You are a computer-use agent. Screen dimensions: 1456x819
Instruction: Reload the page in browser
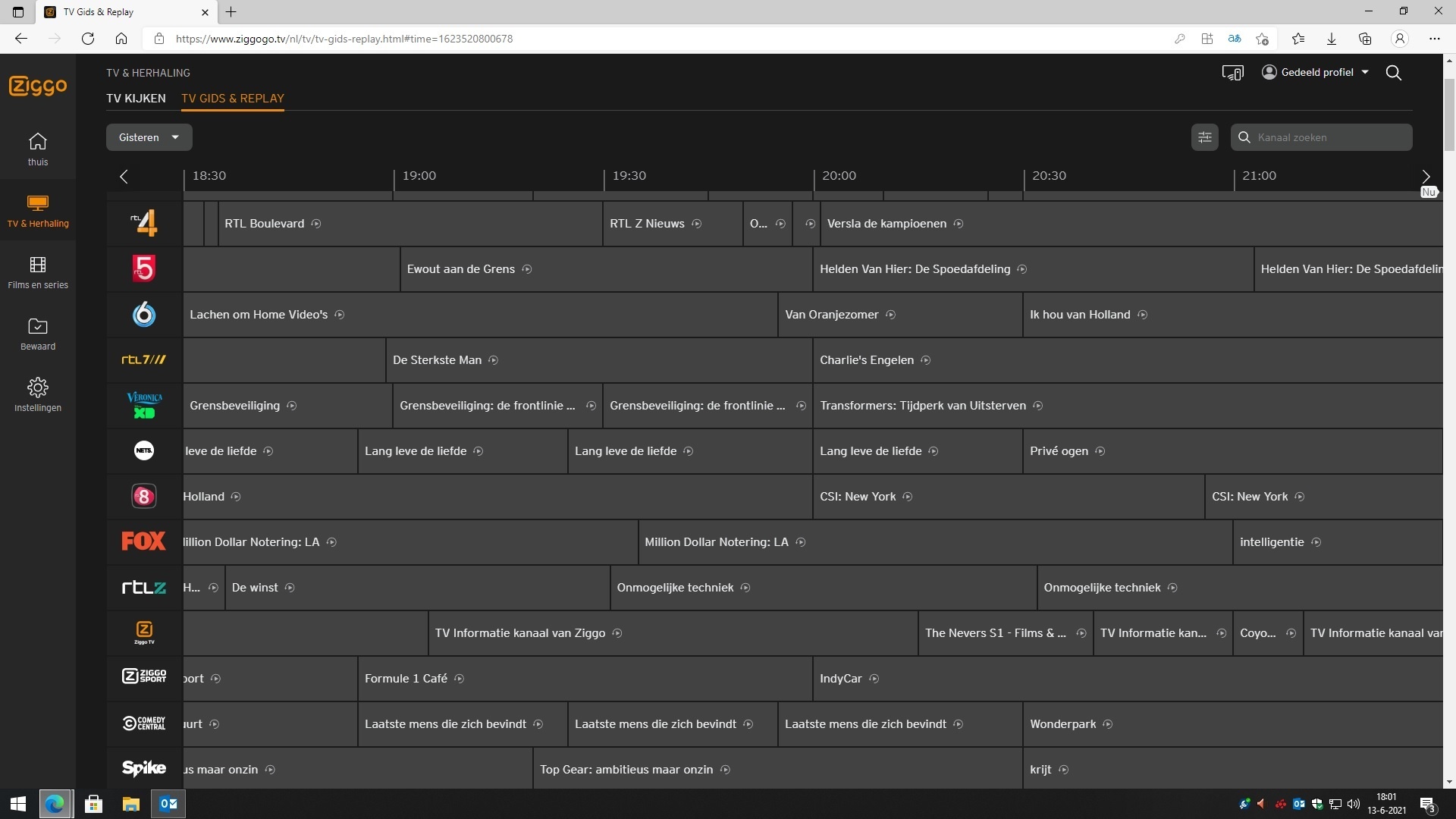(88, 39)
